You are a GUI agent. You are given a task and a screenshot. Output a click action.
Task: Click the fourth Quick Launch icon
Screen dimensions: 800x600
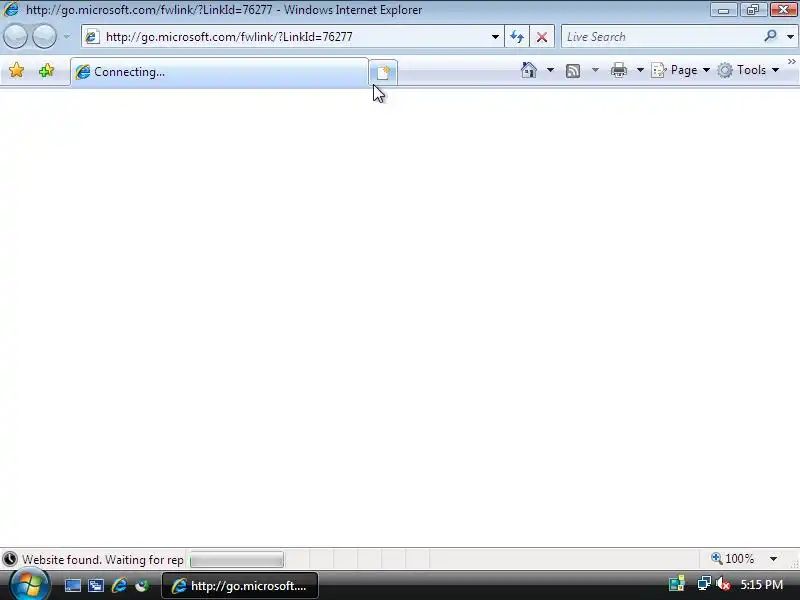pyautogui.click(x=141, y=585)
